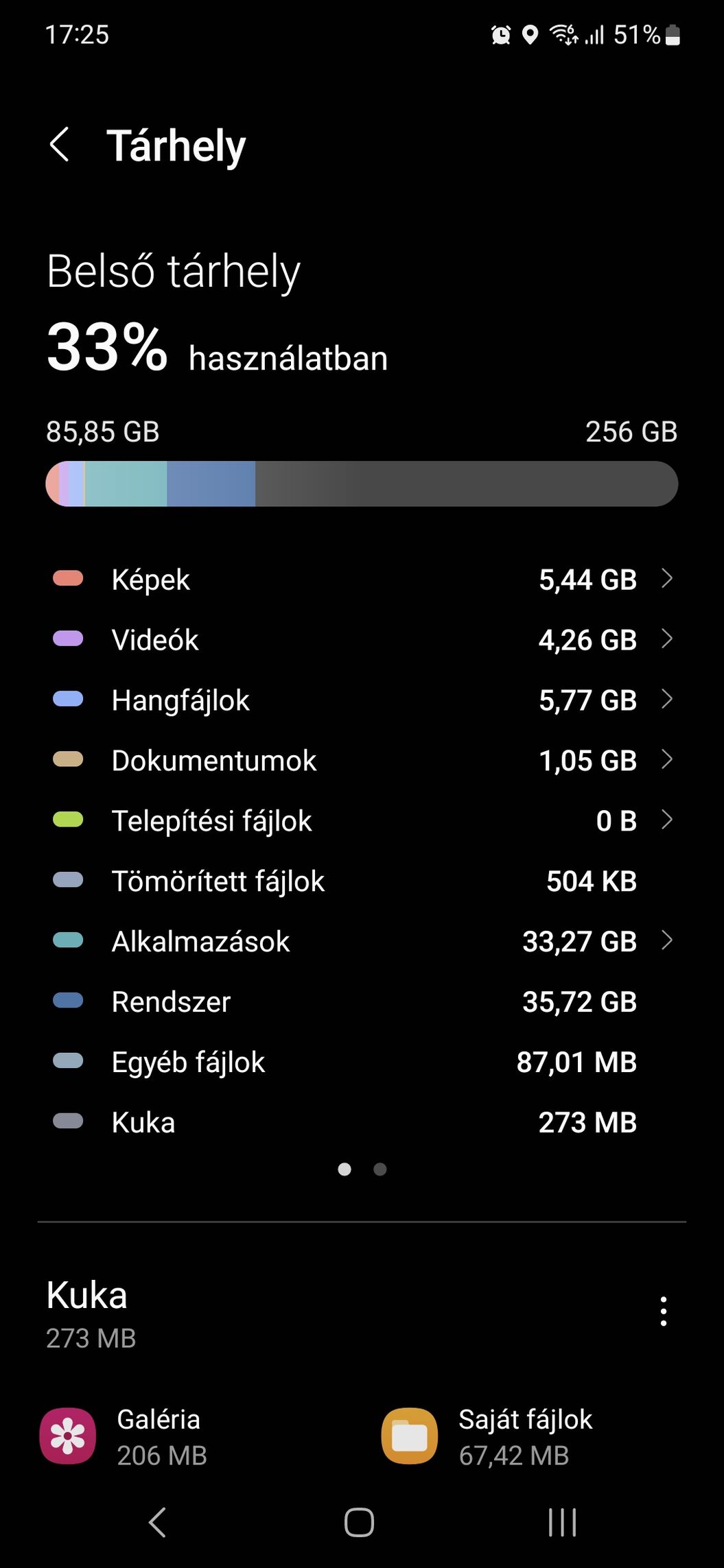Tap the recent apps navigation icon
Screen dimensions: 724x1568
pos(562,1523)
